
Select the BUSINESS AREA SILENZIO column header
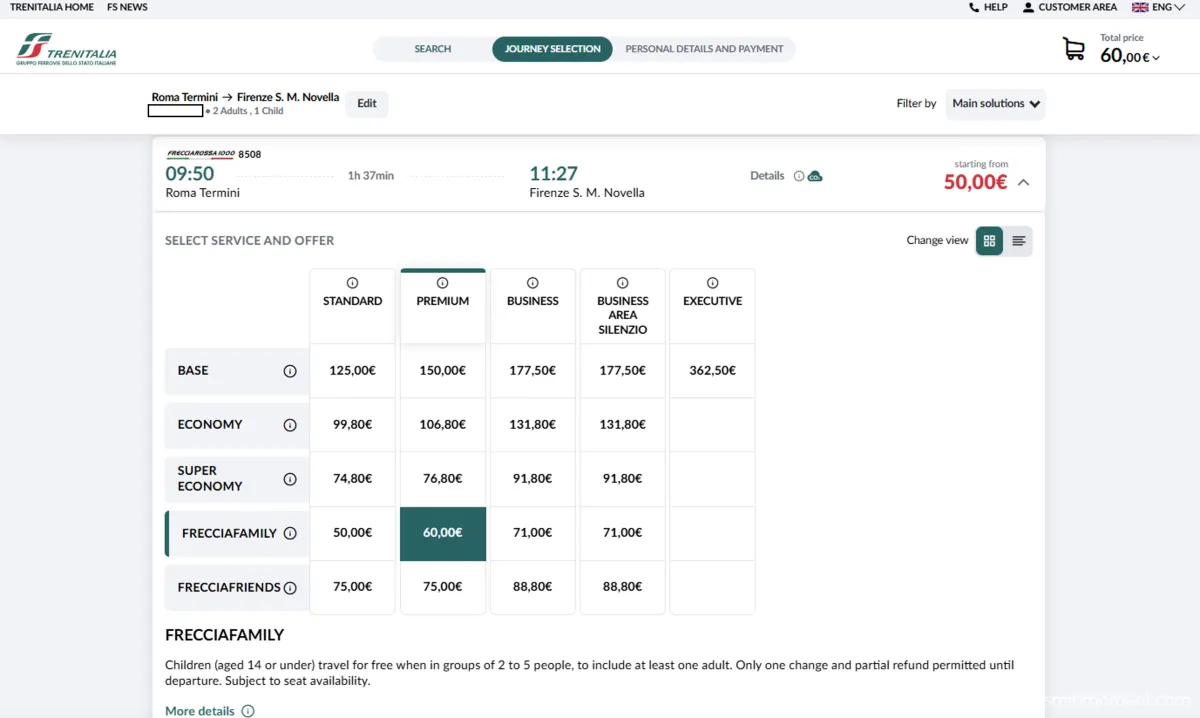pos(623,305)
